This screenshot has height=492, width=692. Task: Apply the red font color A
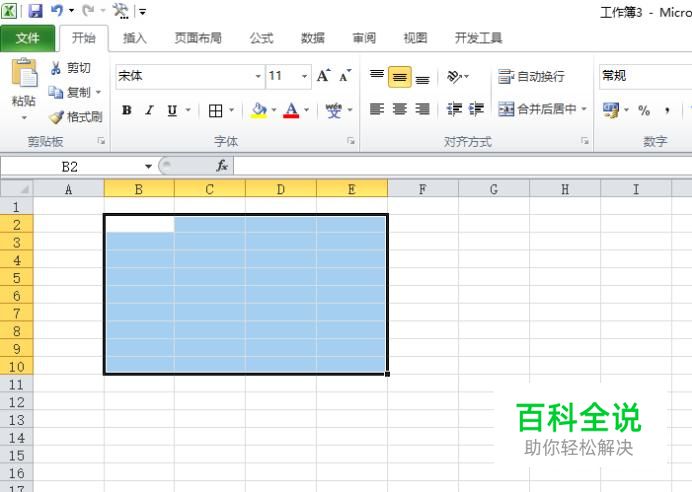[291, 110]
